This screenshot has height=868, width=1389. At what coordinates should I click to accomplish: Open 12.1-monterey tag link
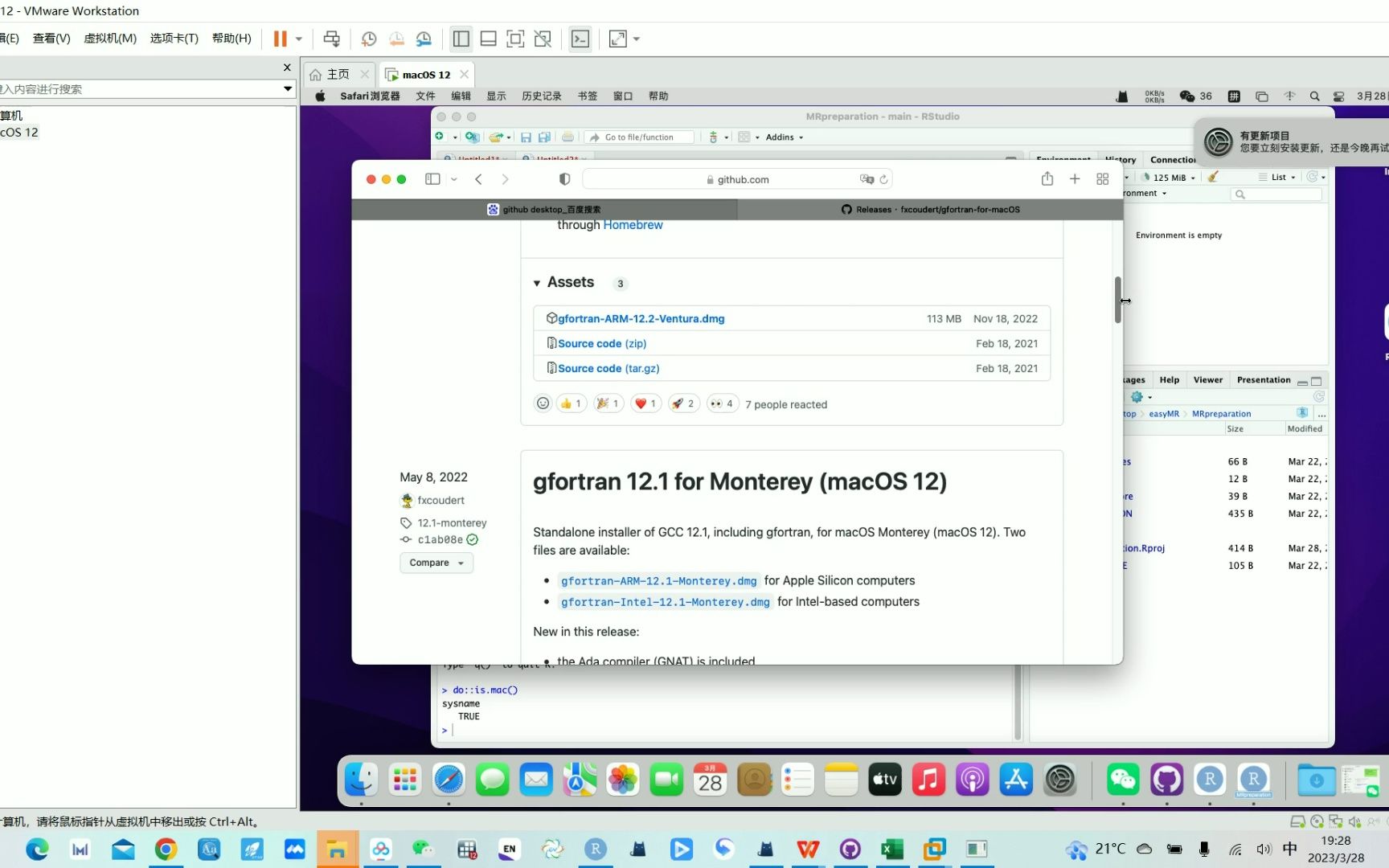pyautogui.click(x=452, y=523)
